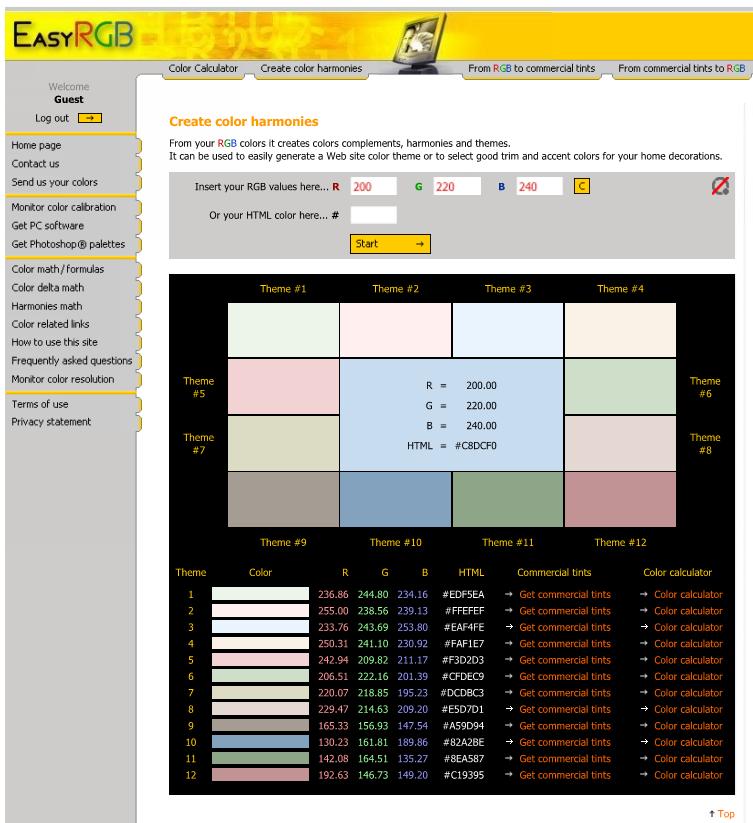The image size is (753, 823).
Task: Open Color calculator link for theme 12
Action: coord(687,775)
